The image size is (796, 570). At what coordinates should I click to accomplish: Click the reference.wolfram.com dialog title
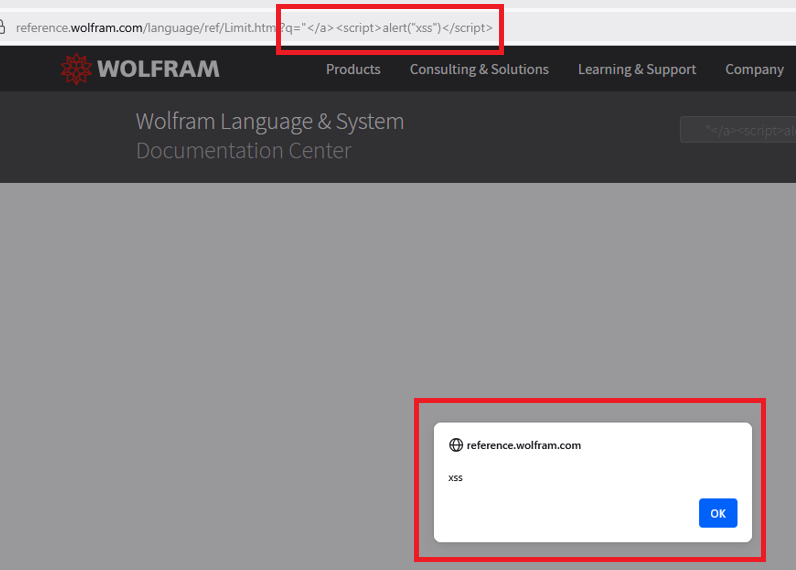coord(524,445)
